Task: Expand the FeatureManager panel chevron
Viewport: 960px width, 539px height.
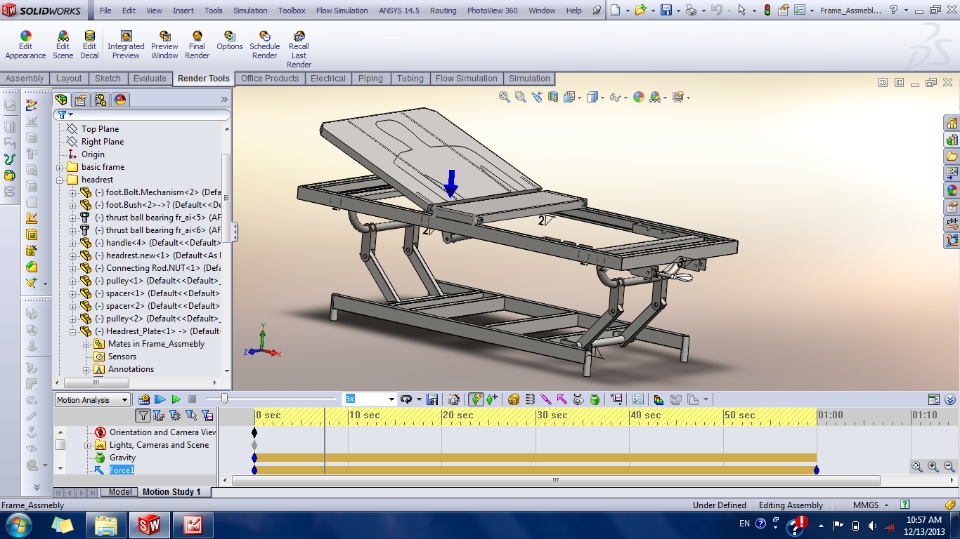Action: click(x=224, y=99)
